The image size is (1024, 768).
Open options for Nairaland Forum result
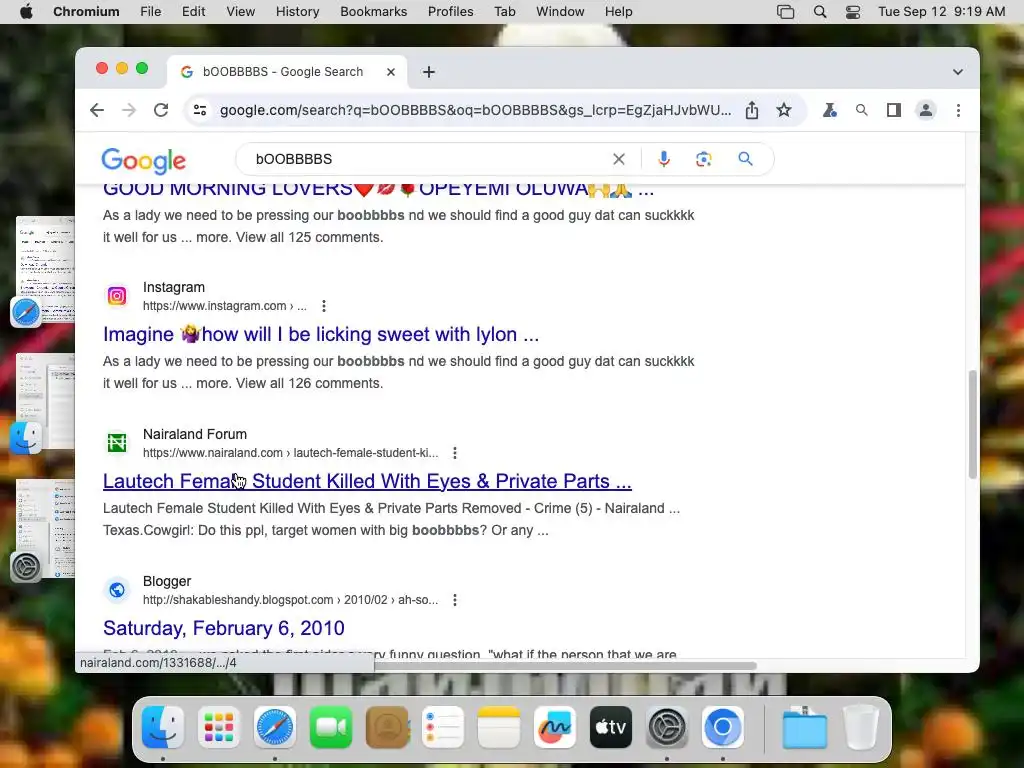pyautogui.click(x=455, y=453)
